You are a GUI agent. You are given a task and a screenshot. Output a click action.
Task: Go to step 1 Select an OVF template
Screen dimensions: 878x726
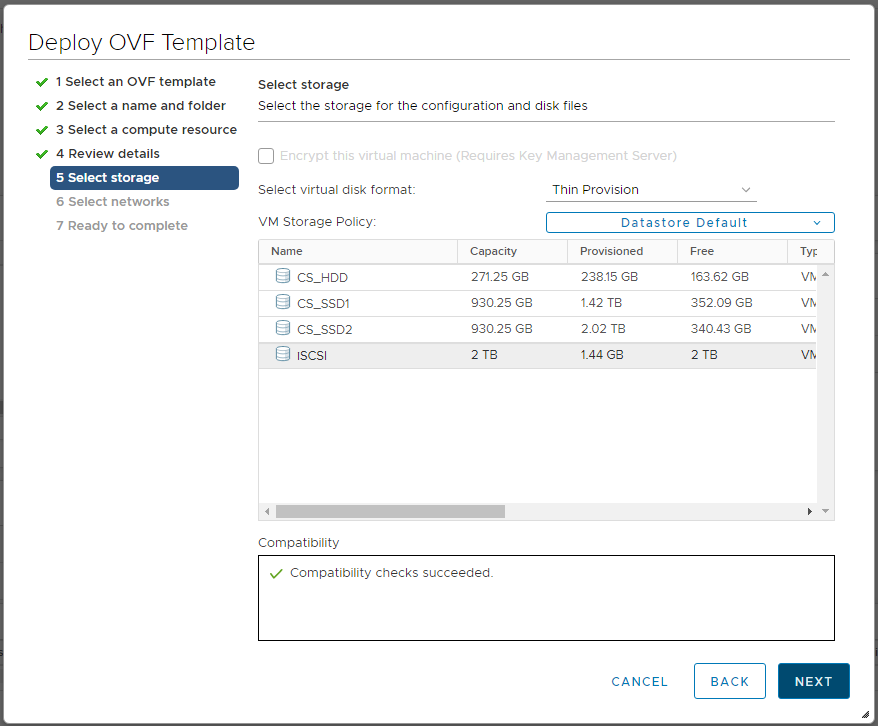coord(135,82)
